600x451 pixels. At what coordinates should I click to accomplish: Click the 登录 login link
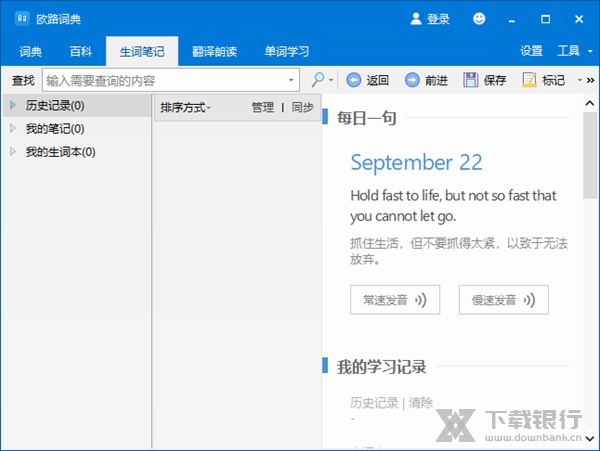click(x=439, y=19)
